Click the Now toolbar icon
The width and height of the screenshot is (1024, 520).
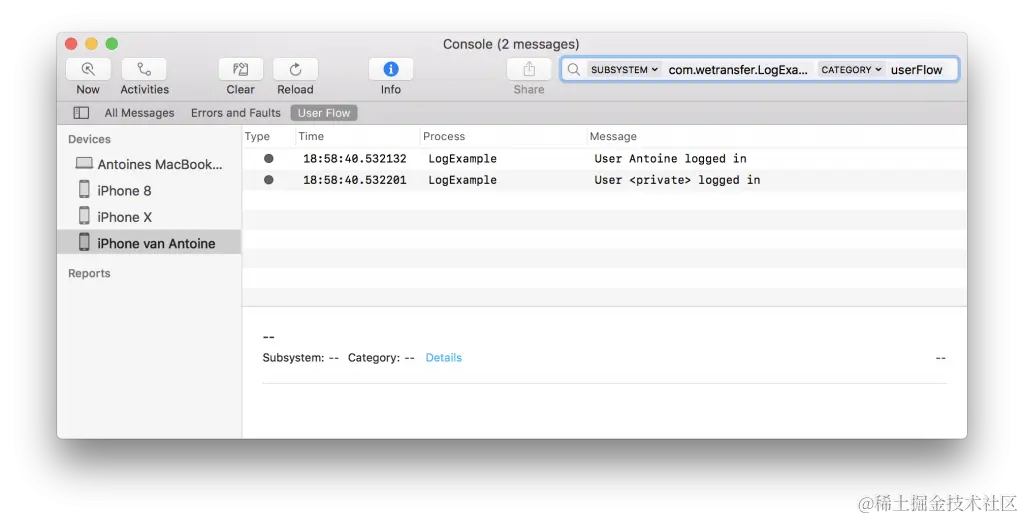click(88, 69)
